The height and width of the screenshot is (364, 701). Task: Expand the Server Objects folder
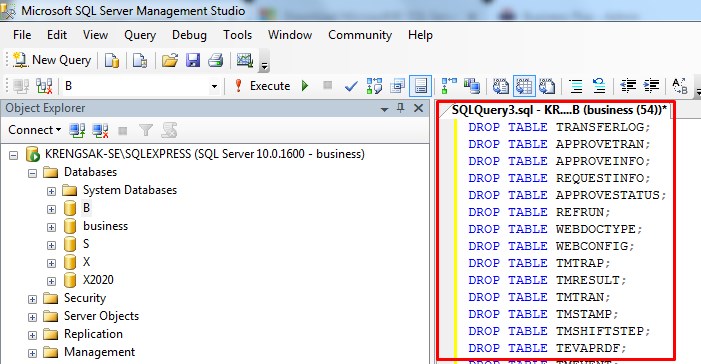tap(32, 317)
